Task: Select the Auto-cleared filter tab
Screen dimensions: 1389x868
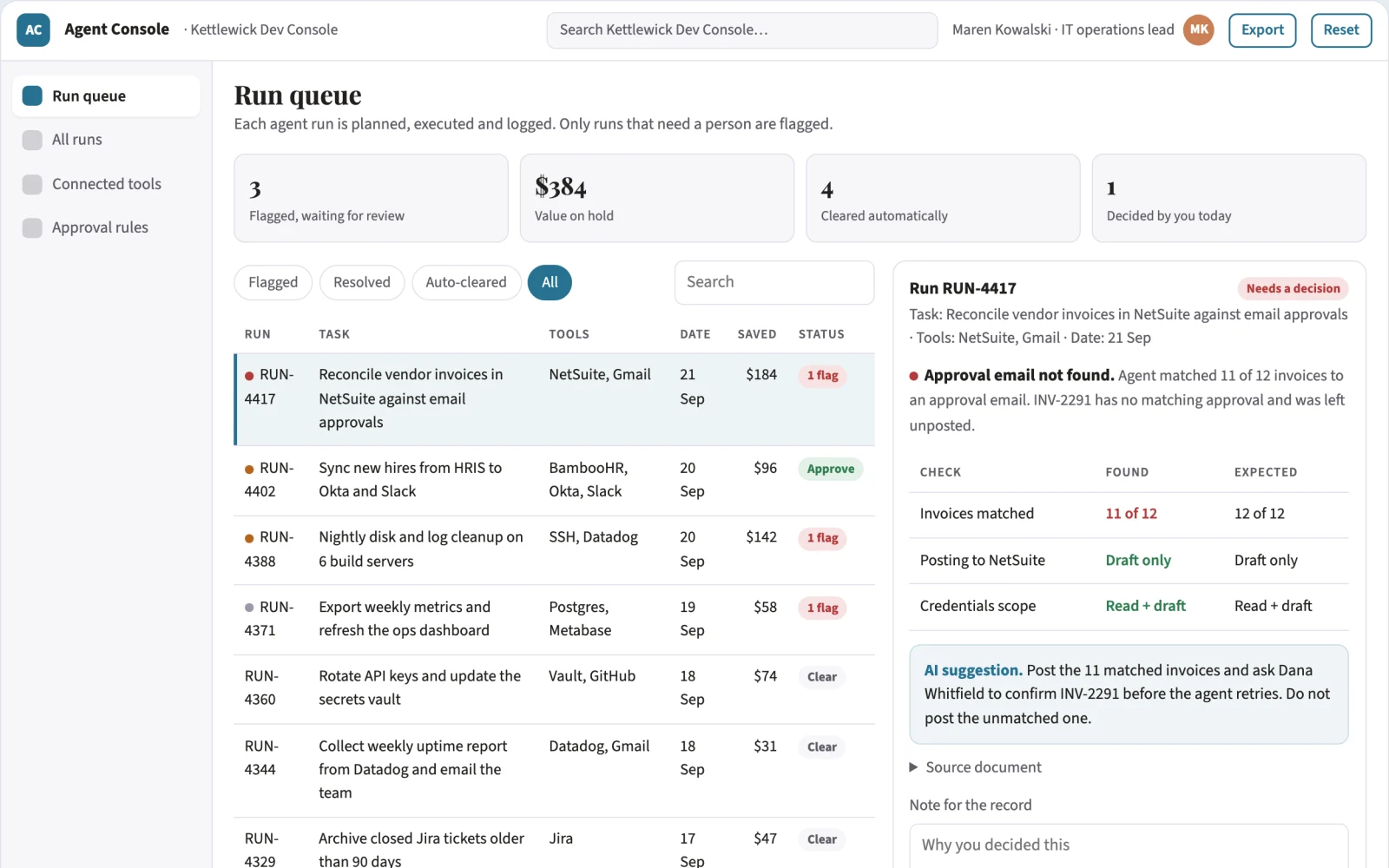Action: pyautogui.click(x=466, y=282)
